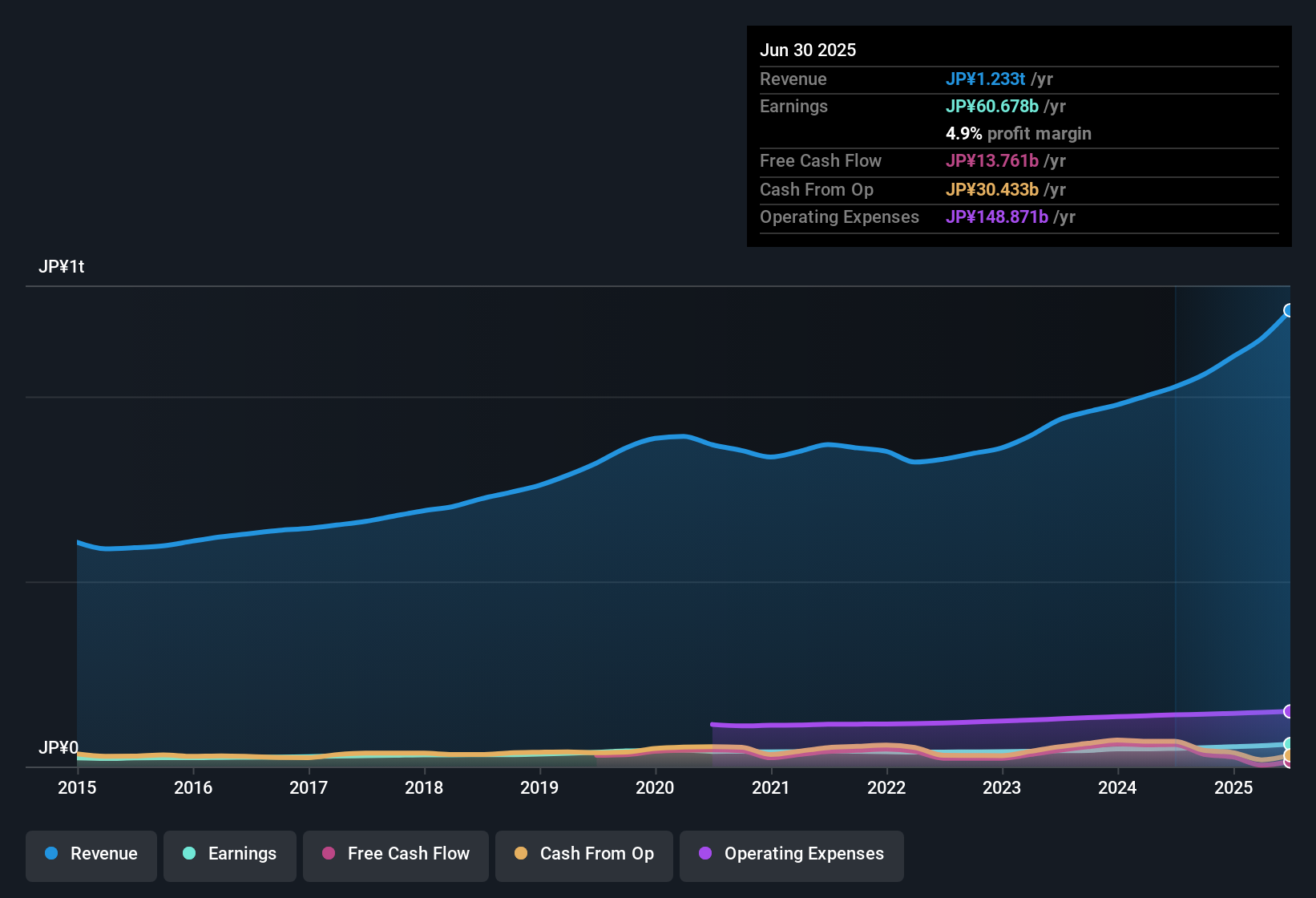The height and width of the screenshot is (898, 1316).
Task: Hide the Free Cash Flow series via legend
Action: pos(395,854)
